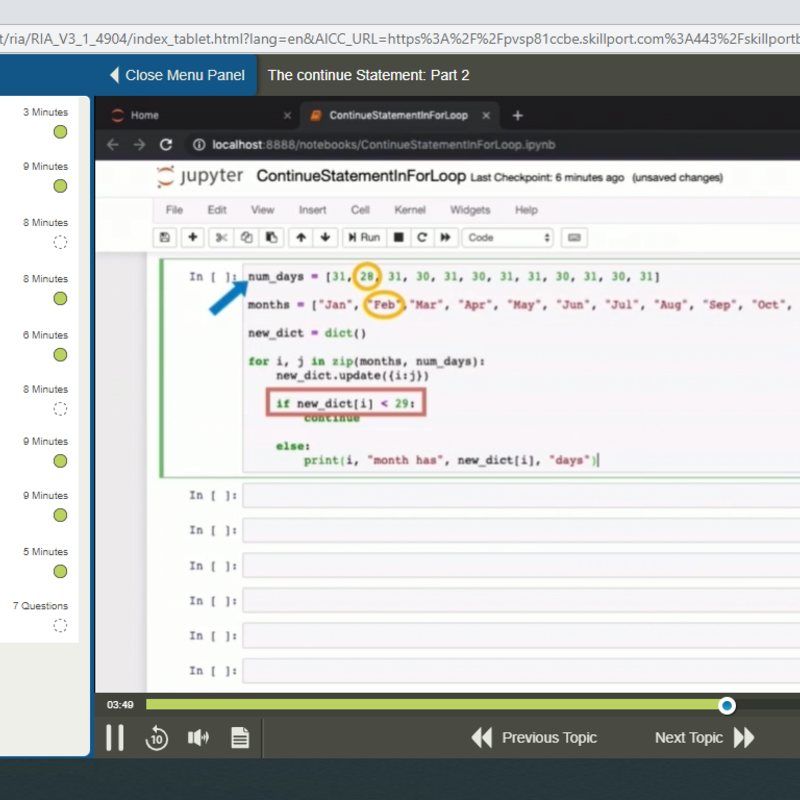This screenshot has width=800, height=800.
Task: Open the Kernel menu in Jupyter
Action: (x=410, y=210)
